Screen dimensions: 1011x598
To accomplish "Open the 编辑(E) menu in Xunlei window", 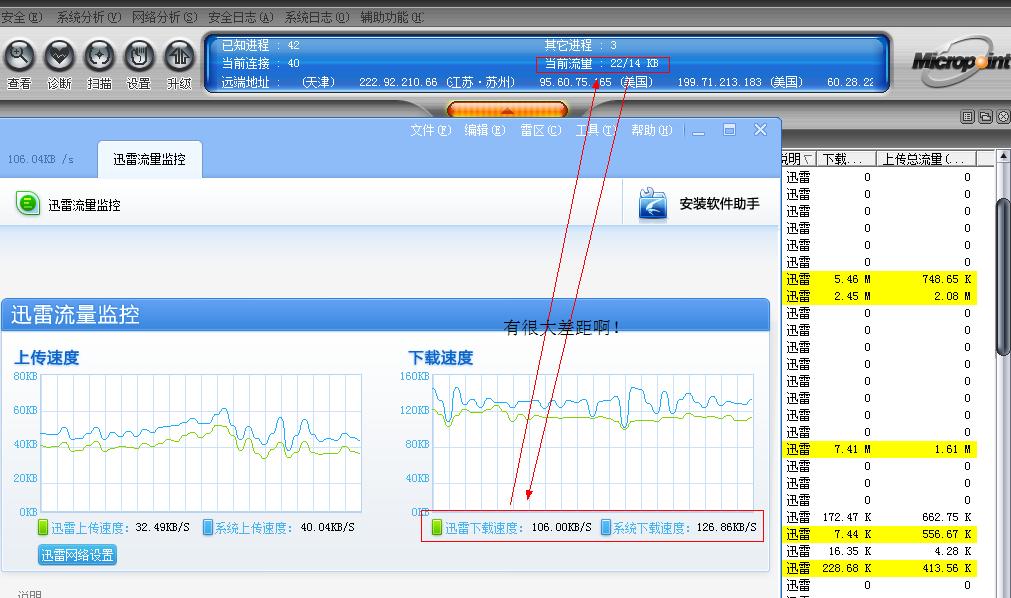I will 485,130.
